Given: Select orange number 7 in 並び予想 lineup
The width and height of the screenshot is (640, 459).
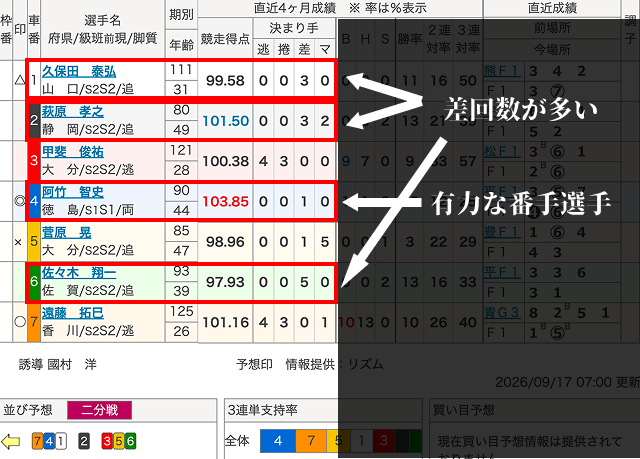Looking at the screenshot, I should click(x=37, y=441).
